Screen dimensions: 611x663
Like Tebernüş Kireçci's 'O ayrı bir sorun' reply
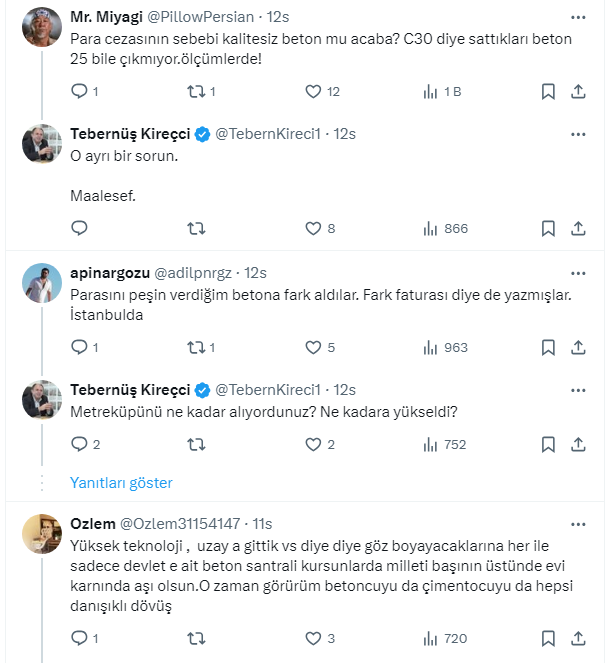click(313, 228)
